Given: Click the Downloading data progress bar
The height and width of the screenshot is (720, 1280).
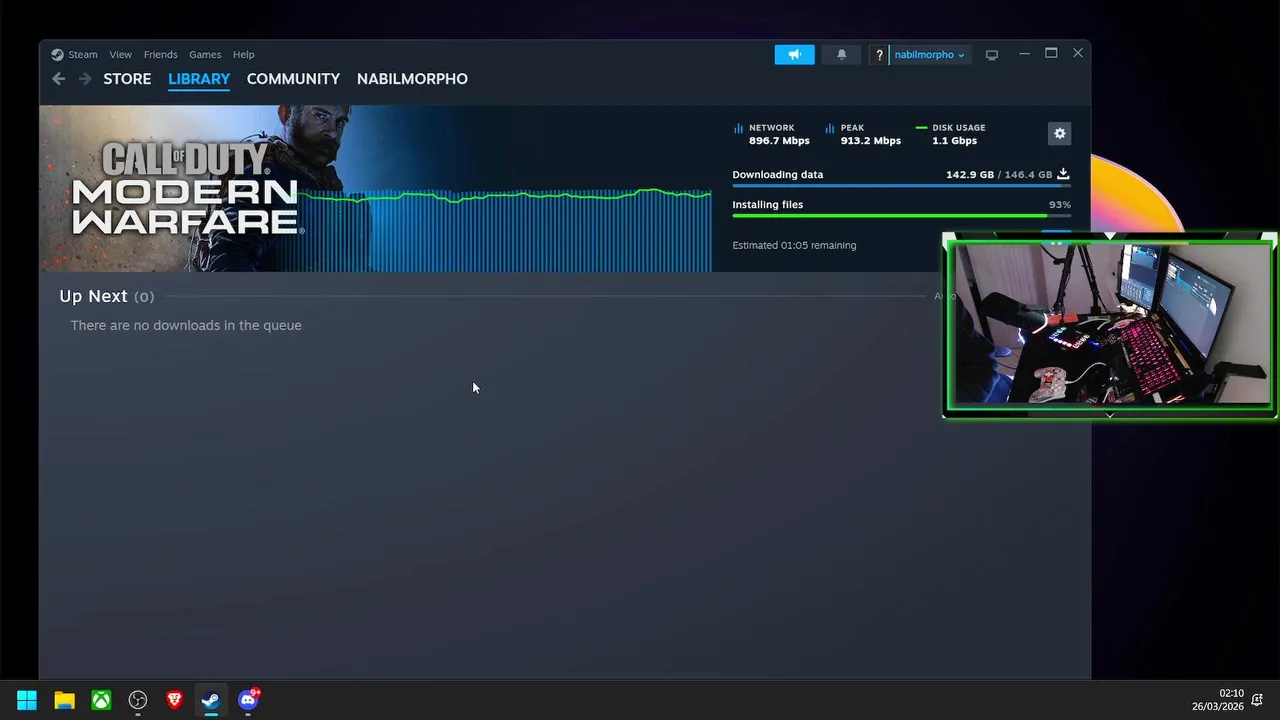Looking at the screenshot, I should (901, 186).
